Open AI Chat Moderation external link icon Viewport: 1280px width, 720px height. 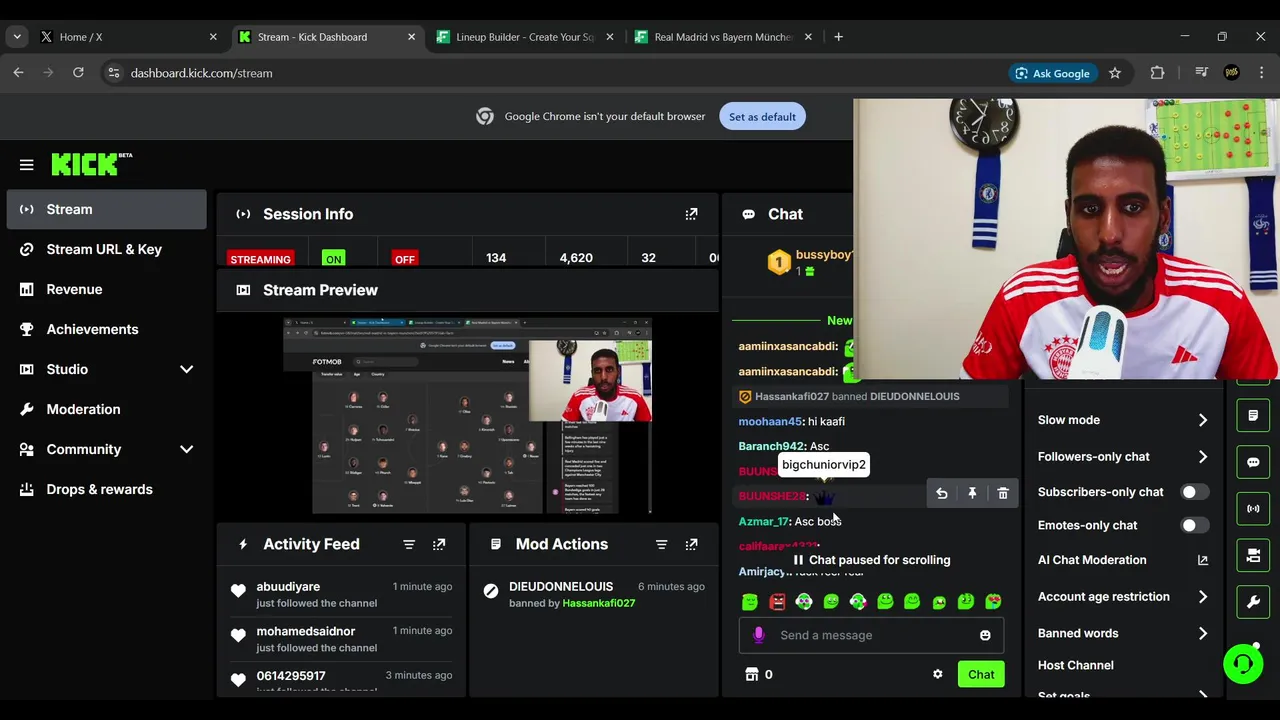1203,560
